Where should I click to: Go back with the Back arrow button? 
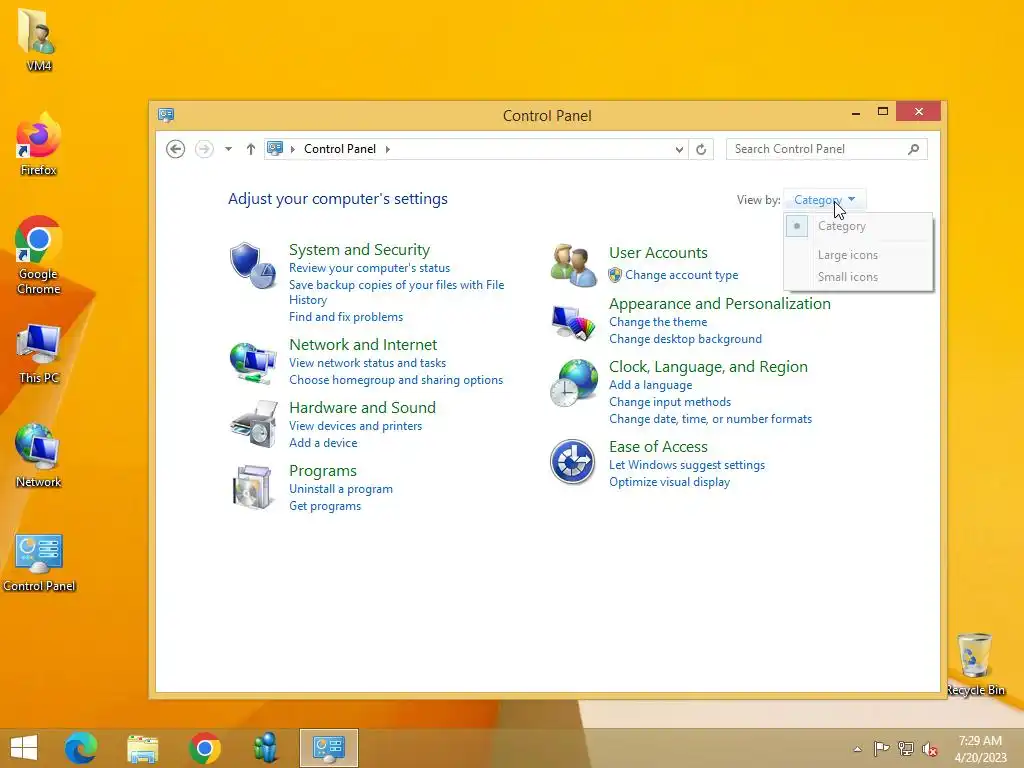175,149
